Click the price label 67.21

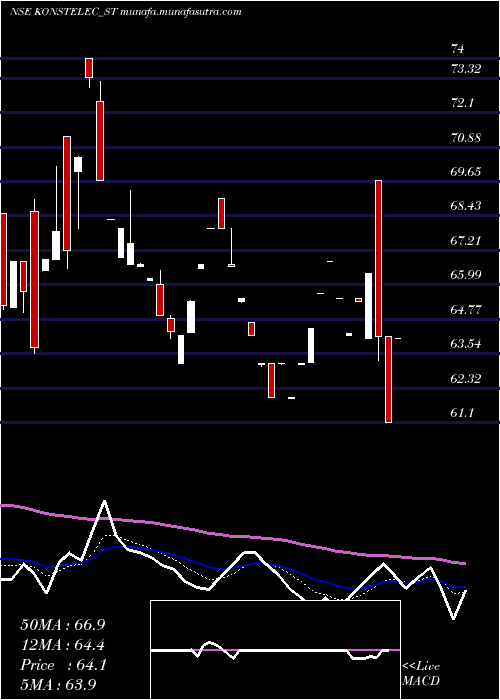466,241
